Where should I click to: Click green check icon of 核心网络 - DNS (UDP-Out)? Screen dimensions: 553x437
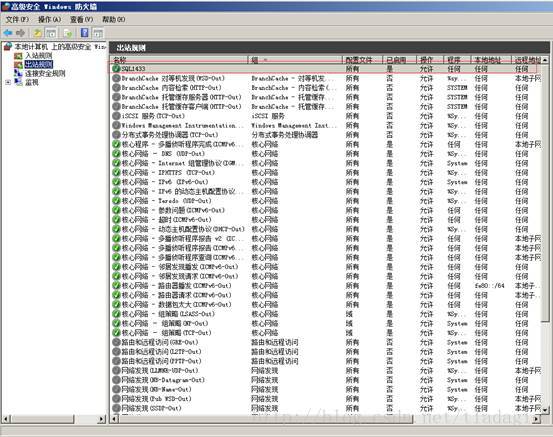pos(116,153)
